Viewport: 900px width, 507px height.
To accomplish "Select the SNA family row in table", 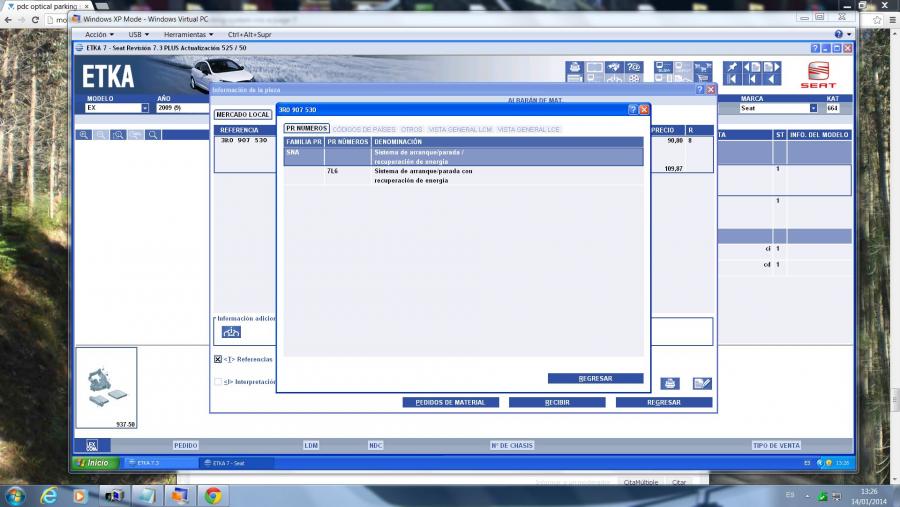I will 463,157.
